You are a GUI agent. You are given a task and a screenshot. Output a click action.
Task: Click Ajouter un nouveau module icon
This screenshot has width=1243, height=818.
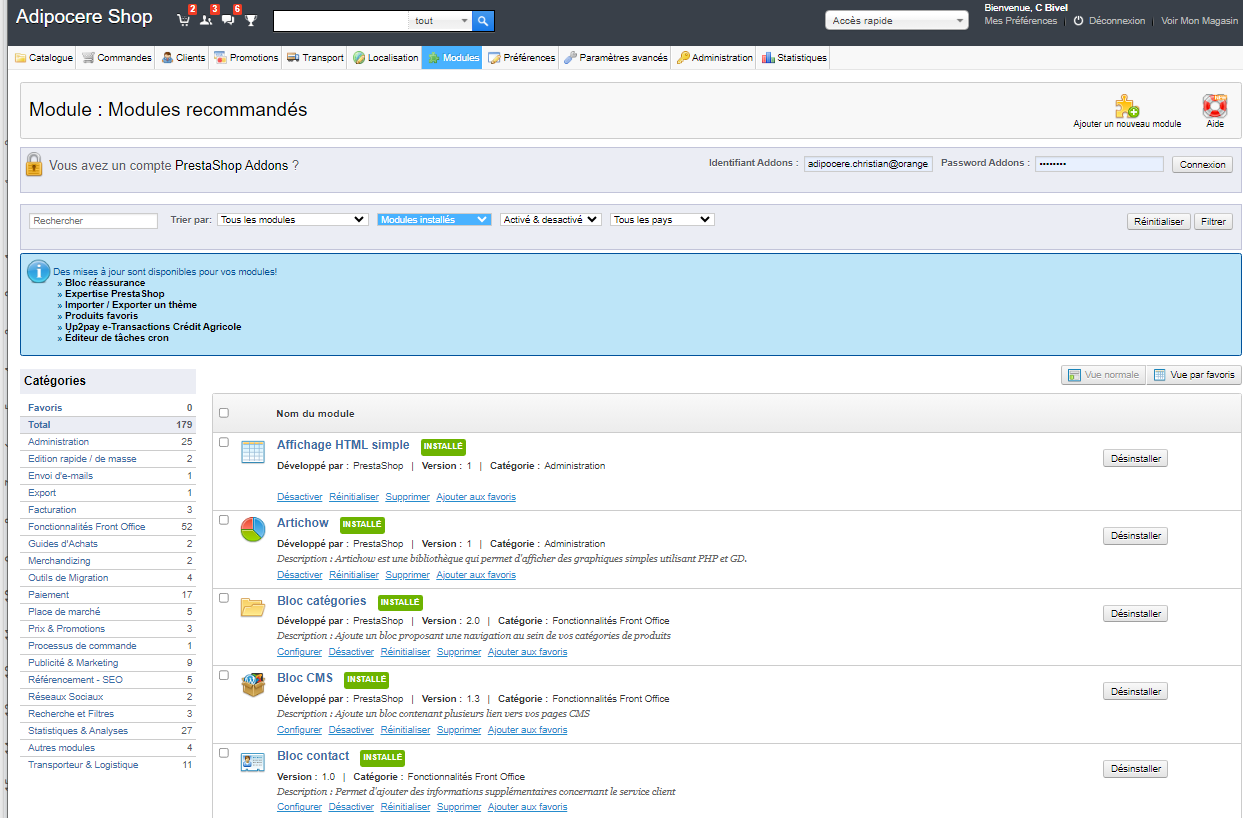[1127, 106]
